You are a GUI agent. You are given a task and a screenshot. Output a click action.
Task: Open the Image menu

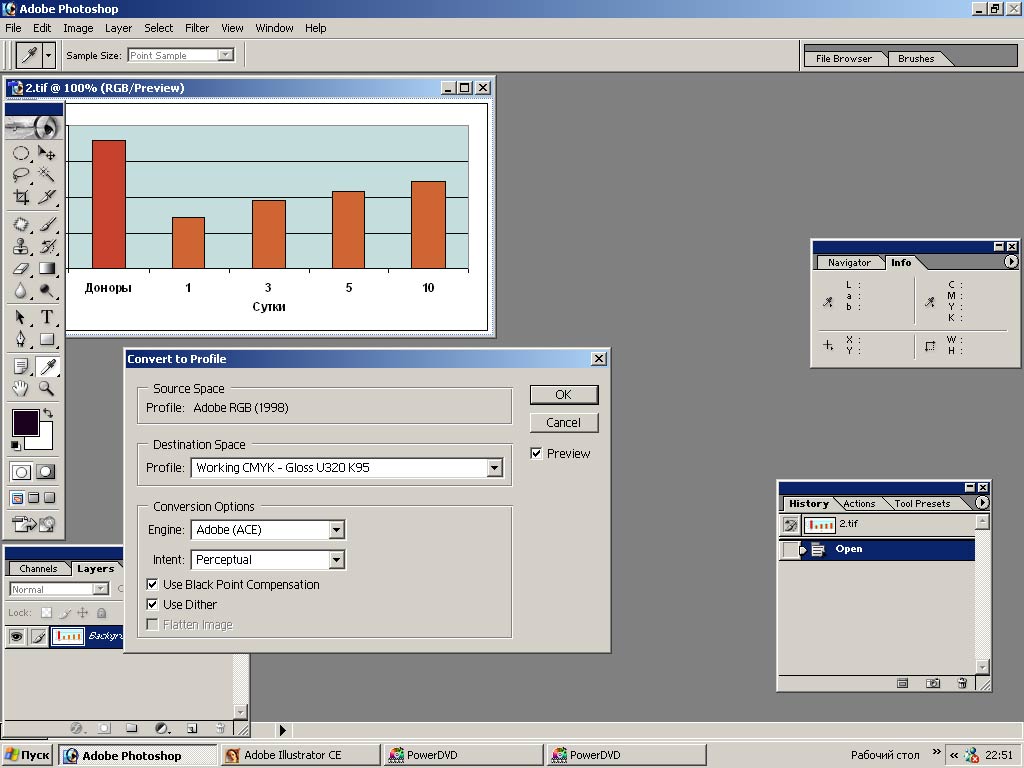78,28
